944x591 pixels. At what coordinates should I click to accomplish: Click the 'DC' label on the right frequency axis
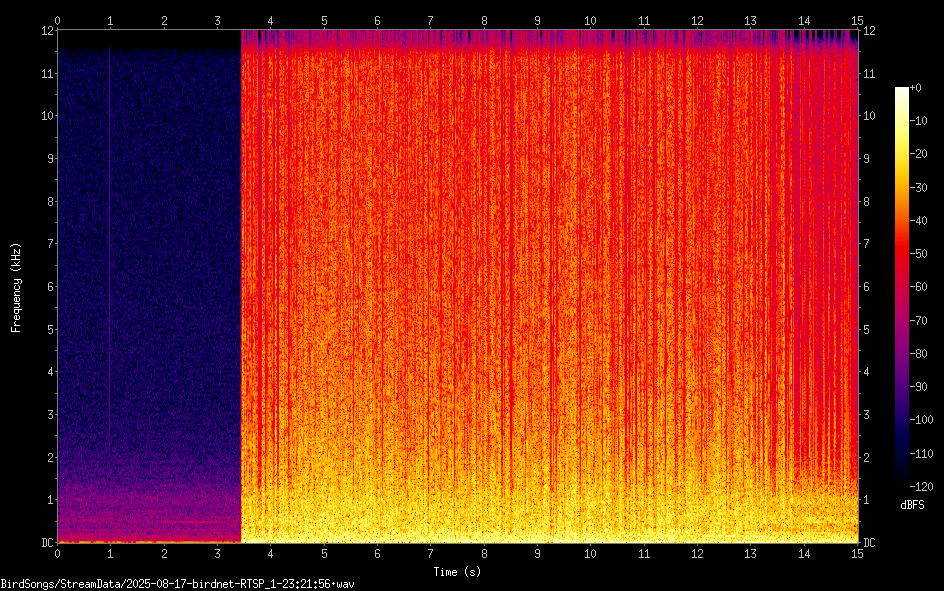pyautogui.click(x=869, y=543)
